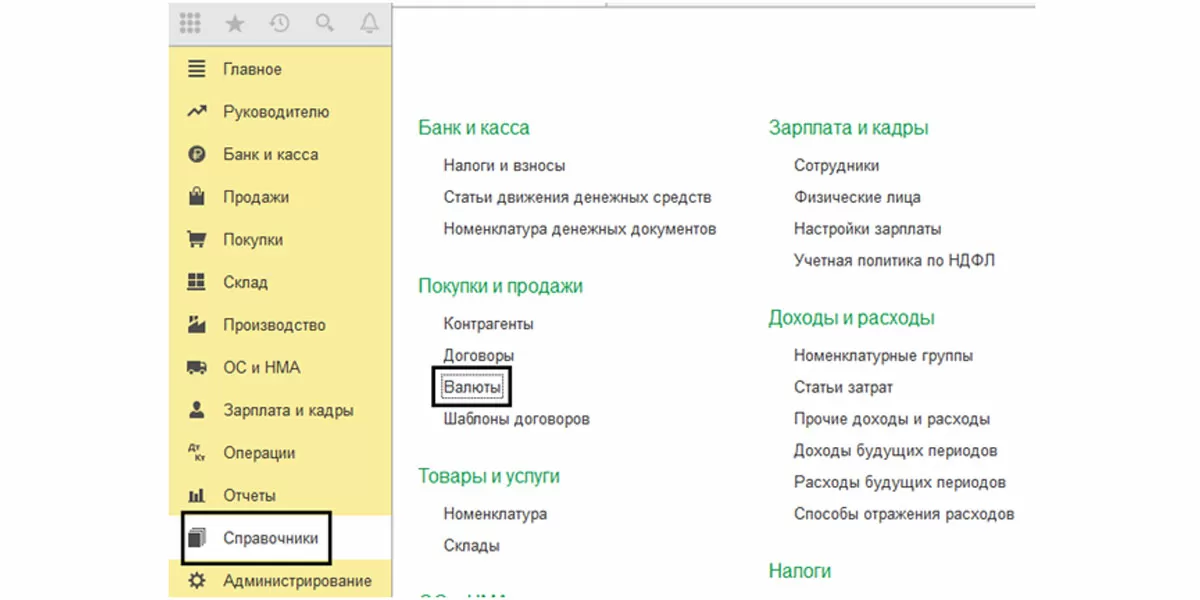Screen dimensions: 1200x600
Task: Open history clock icon
Action: coord(280,22)
